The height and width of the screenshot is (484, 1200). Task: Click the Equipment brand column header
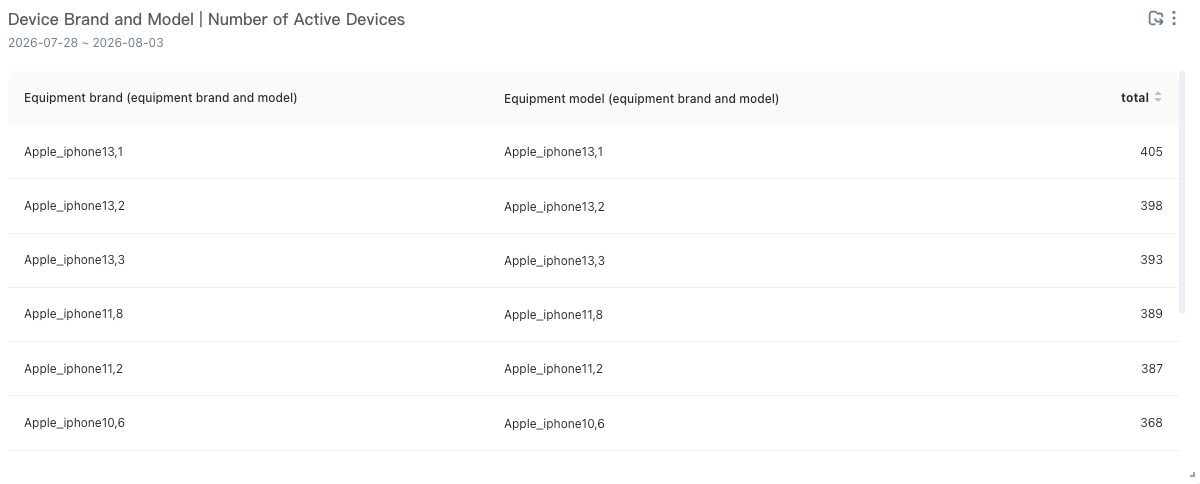point(160,98)
